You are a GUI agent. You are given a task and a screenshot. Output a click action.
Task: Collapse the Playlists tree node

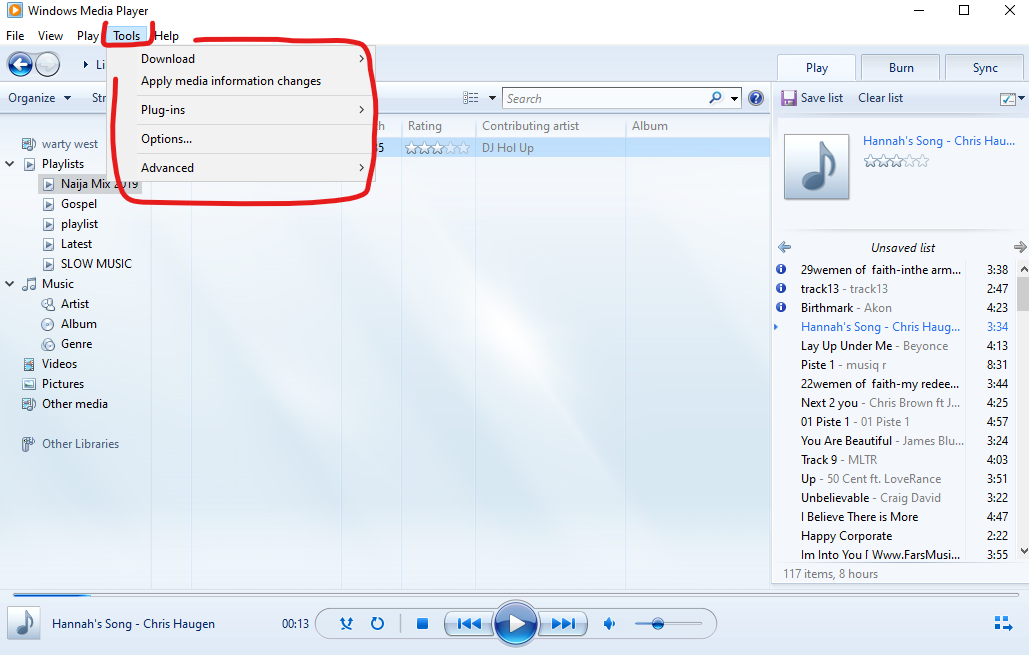(10, 164)
